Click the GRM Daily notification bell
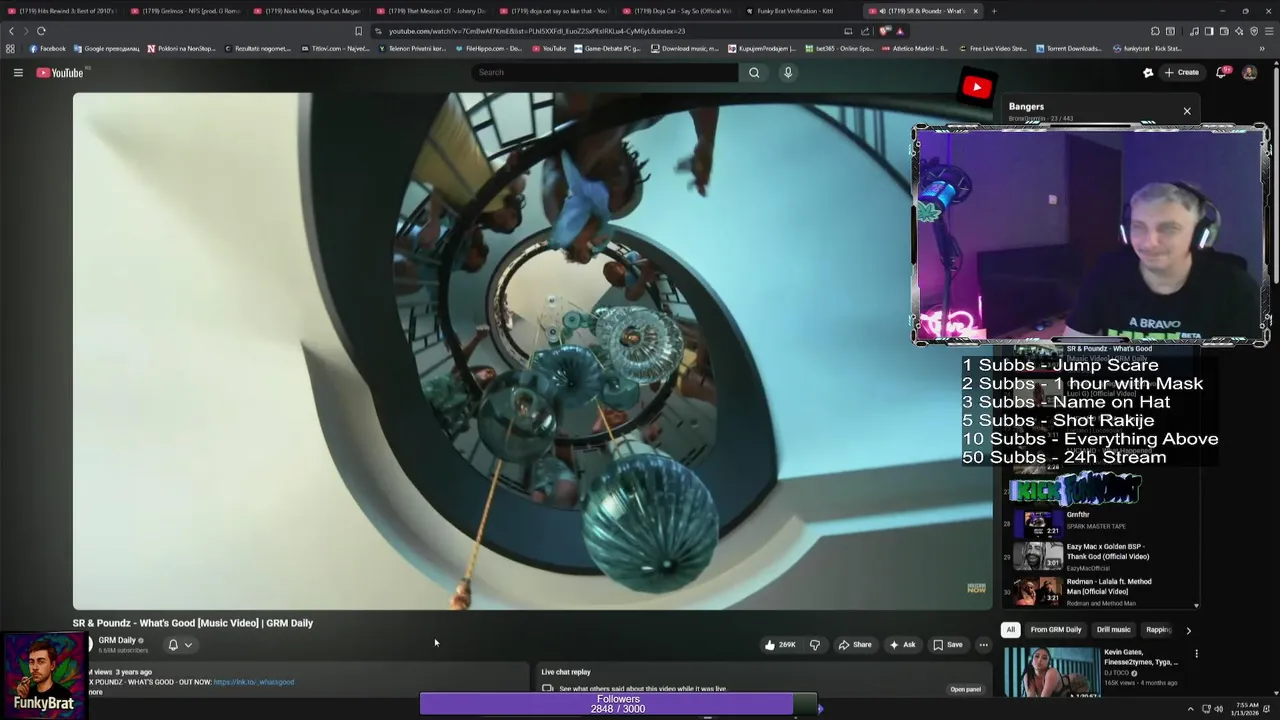This screenshot has width=1280, height=720. click(x=173, y=645)
